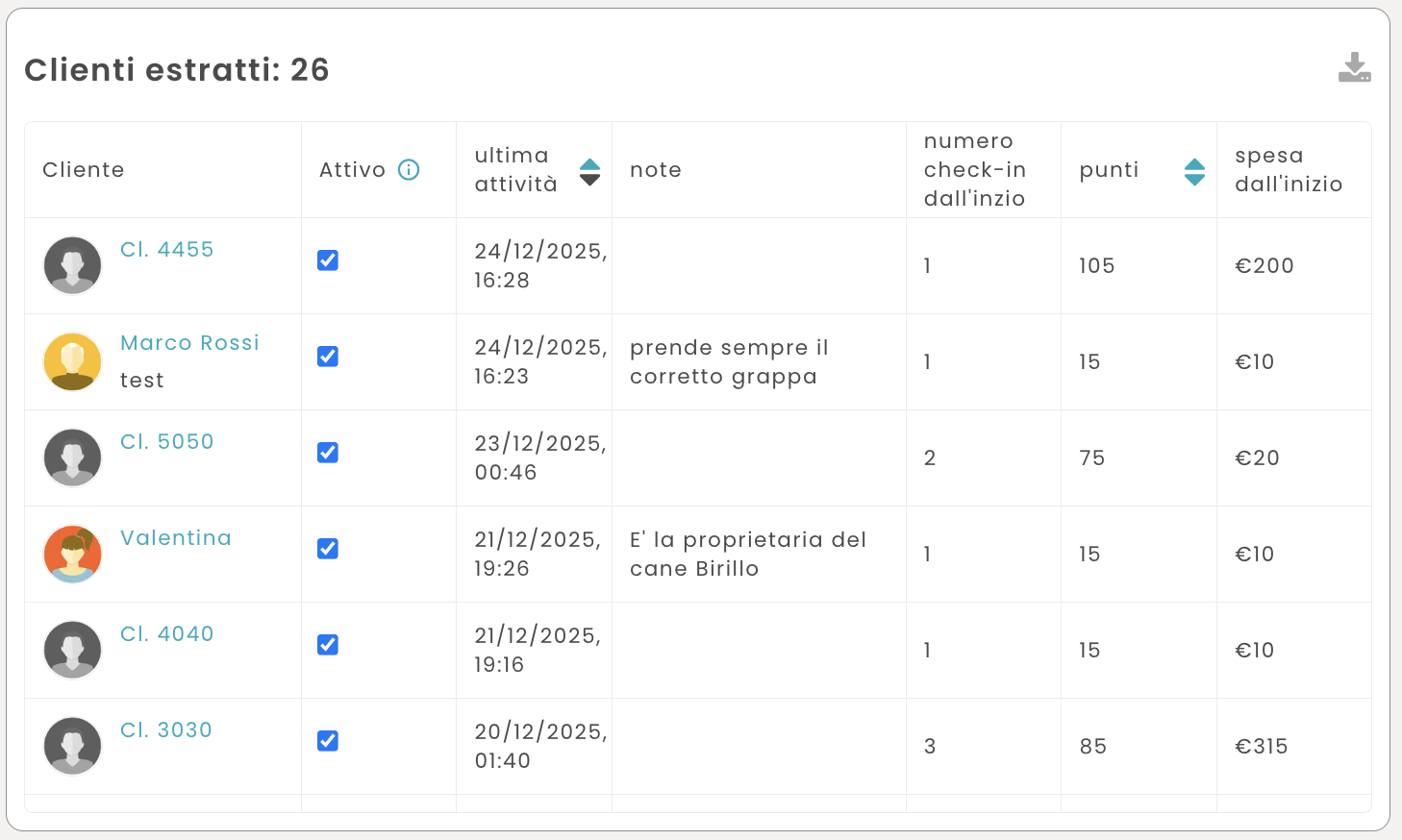Open client Cl. 4455 profile link
Viewport: 1402px width, 840px height.
tap(167, 250)
